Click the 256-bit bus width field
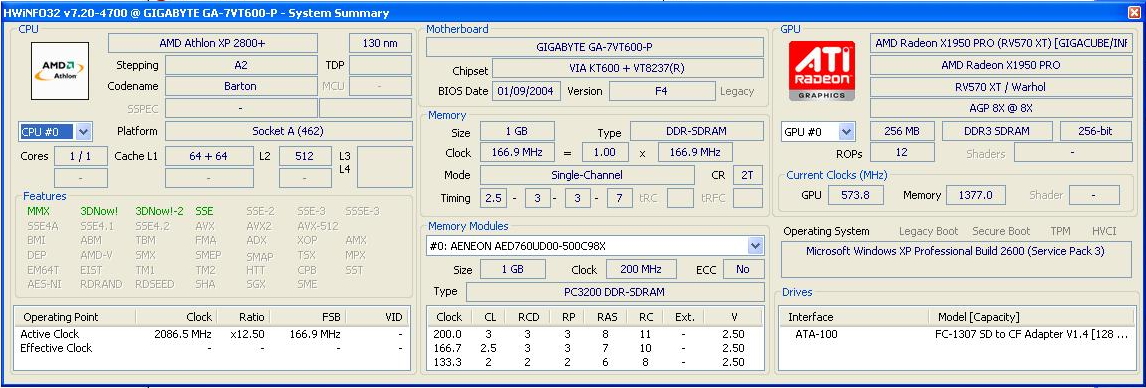 pyautogui.click(x=1096, y=132)
